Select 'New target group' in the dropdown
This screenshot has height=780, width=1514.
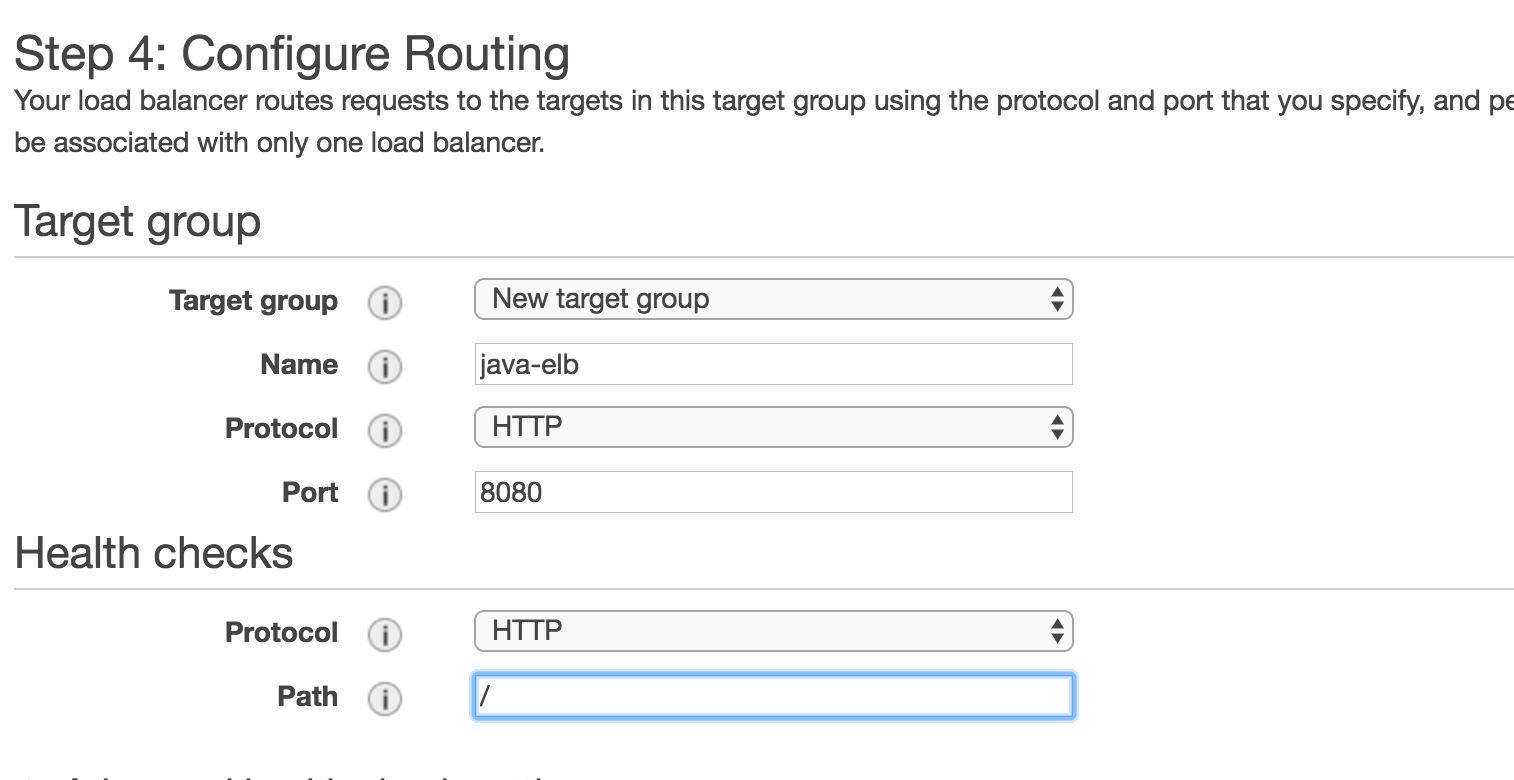pyautogui.click(x=600, y=298)
